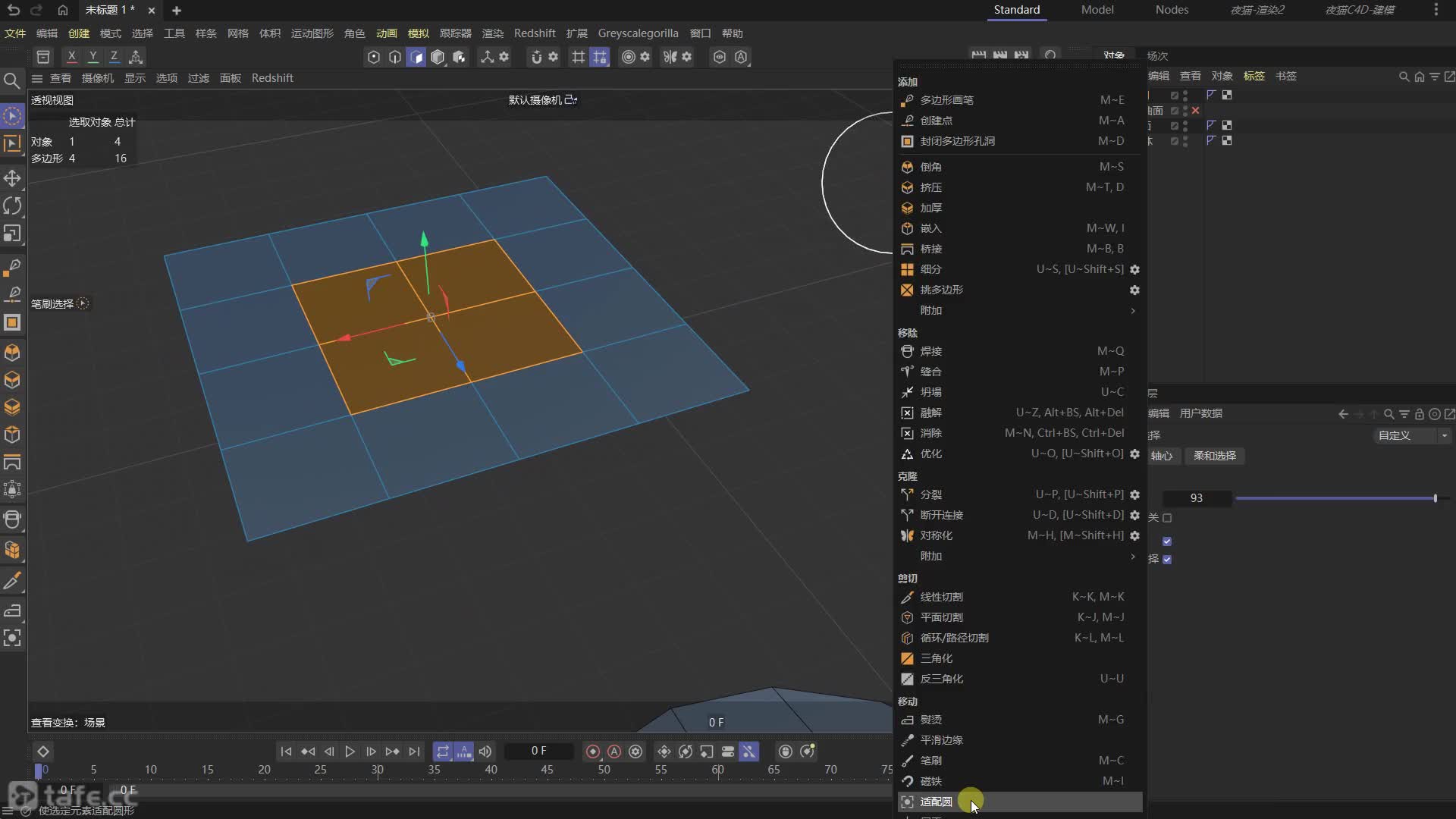Click the home icon in title bar
Screen dimensions: 1456x819
[x=63, y=10]
